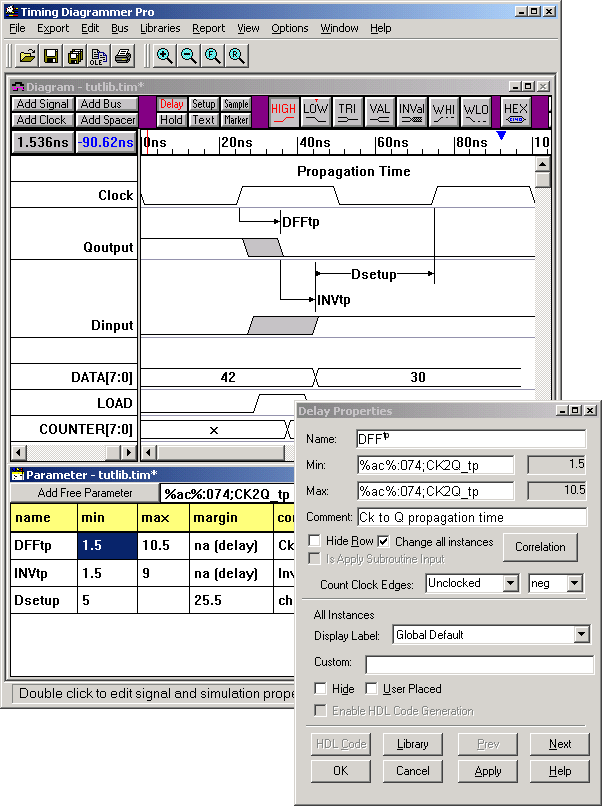
Task: Click the signal names scroll right arrow
Action: pos(129,453)
